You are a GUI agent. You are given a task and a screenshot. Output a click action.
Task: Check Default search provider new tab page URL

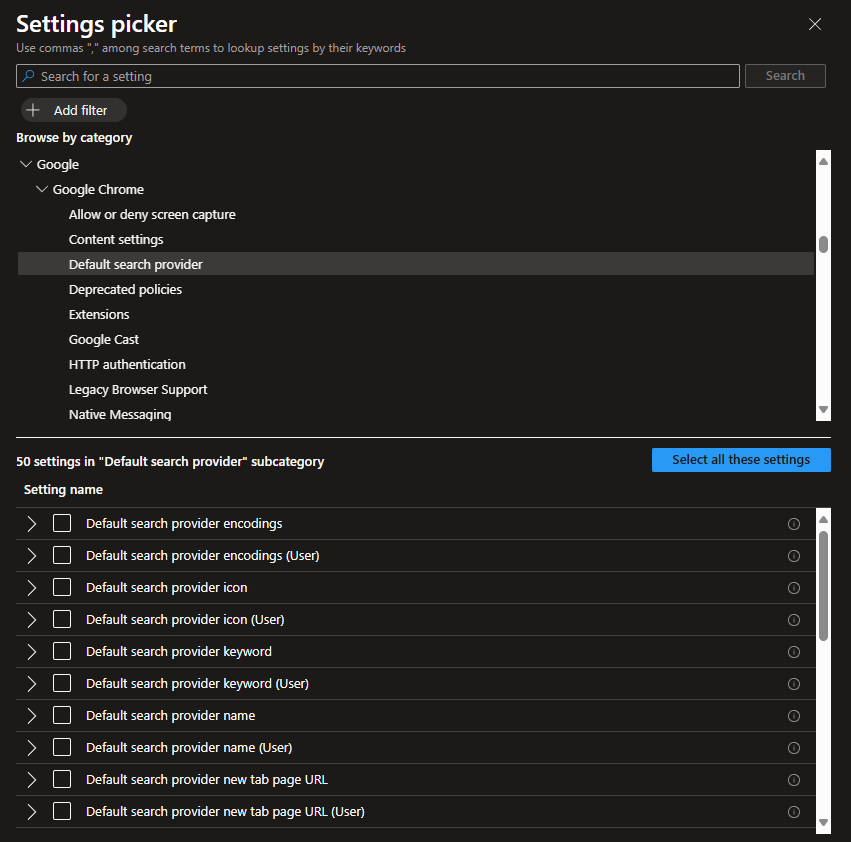click(x=62, y=780)
